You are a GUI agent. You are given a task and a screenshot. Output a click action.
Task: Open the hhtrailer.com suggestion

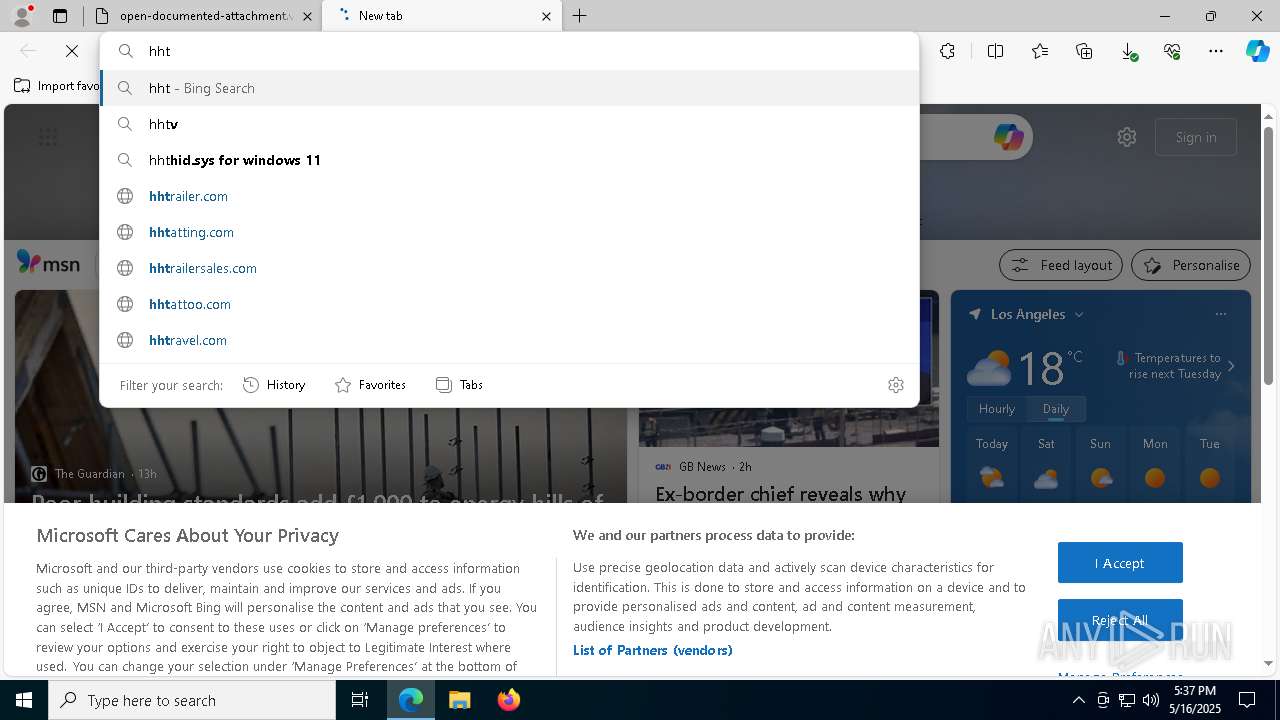click(509, 196)
